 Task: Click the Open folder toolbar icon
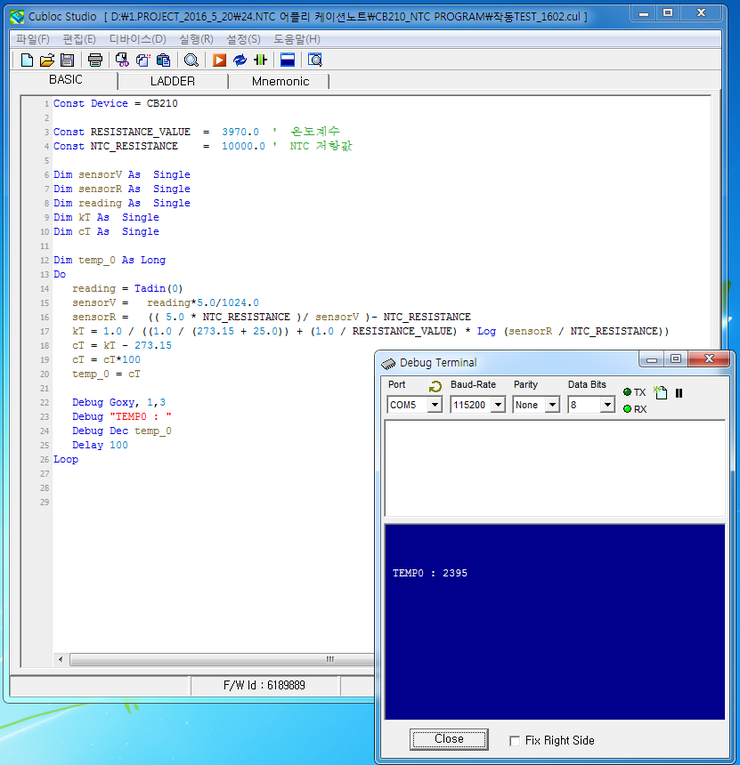coord(46,60)
